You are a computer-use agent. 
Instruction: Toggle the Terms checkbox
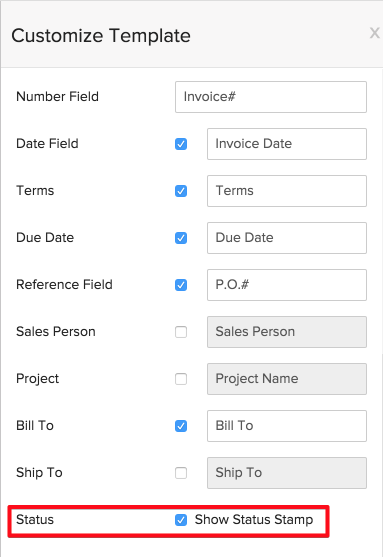181,191
